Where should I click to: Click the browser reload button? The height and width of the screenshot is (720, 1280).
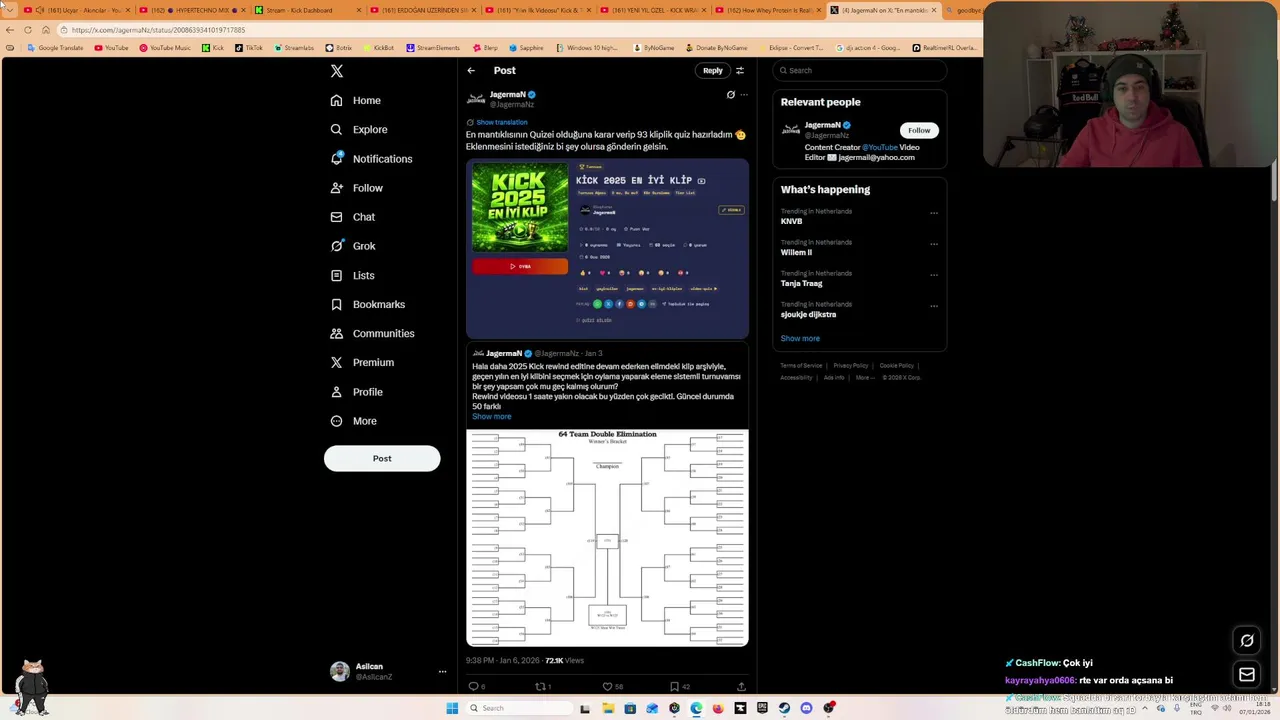(28, 30)
